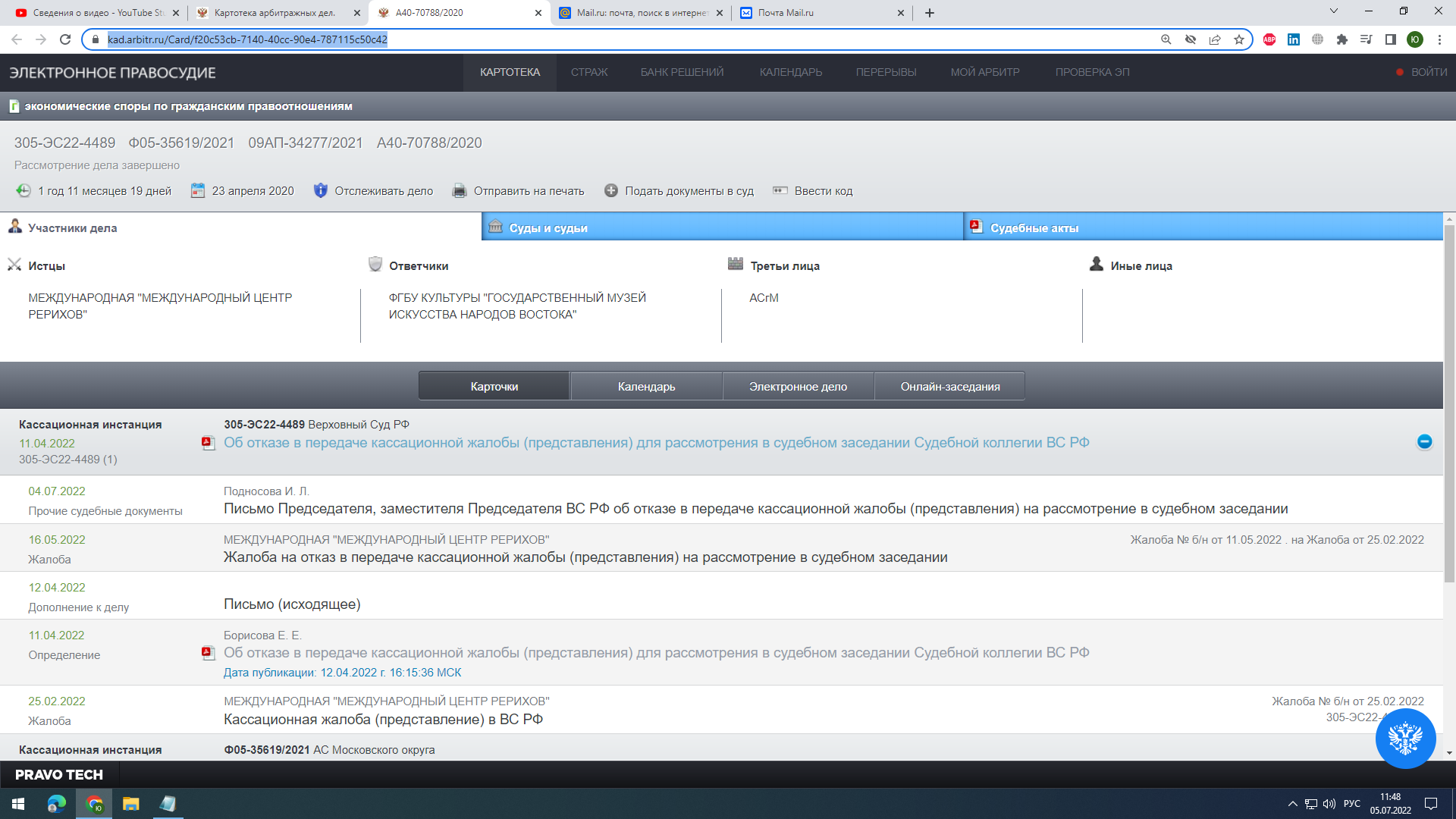The image size is (1456, 819).
Task: Click the round blue eagle emblem button
Action: click(x=1404, y=738)
